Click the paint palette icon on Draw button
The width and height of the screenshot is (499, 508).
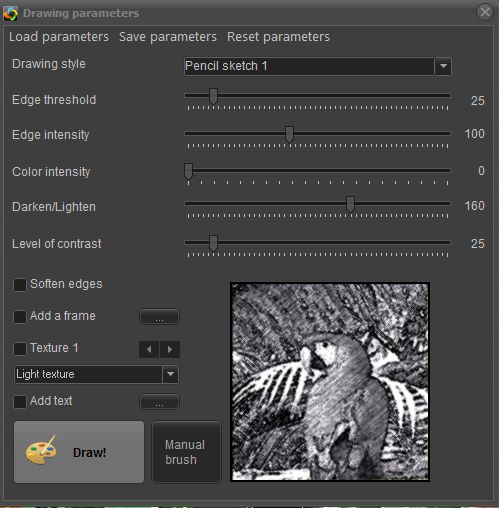41,450
